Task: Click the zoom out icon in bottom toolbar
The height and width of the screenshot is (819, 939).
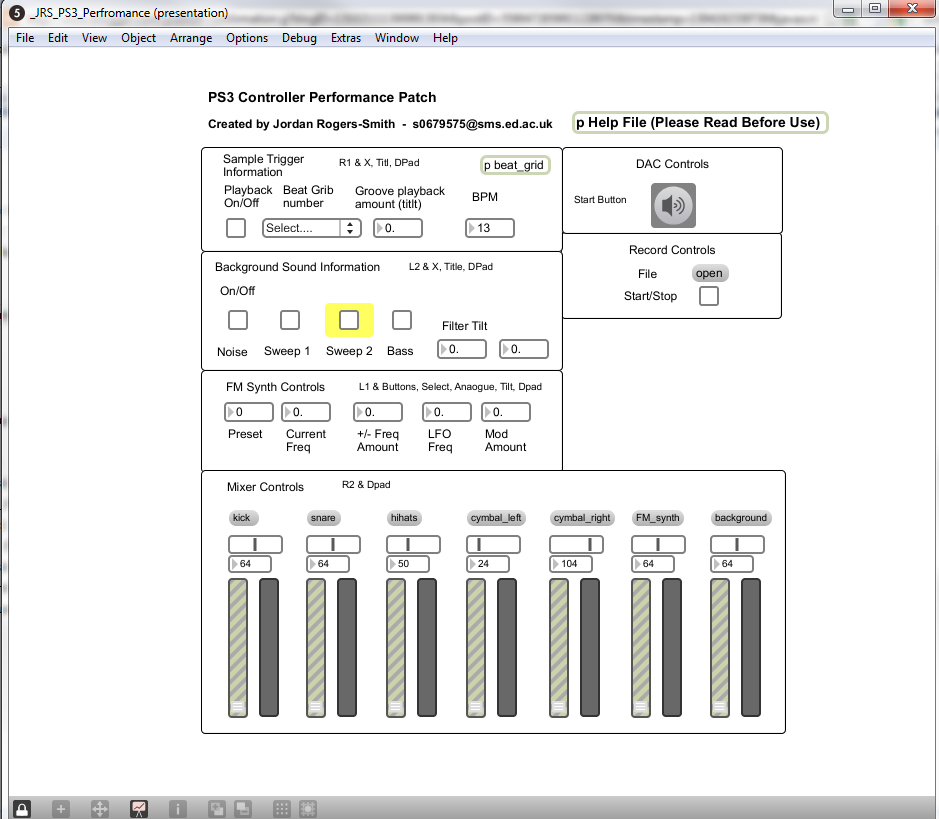Action: point(243,809)
